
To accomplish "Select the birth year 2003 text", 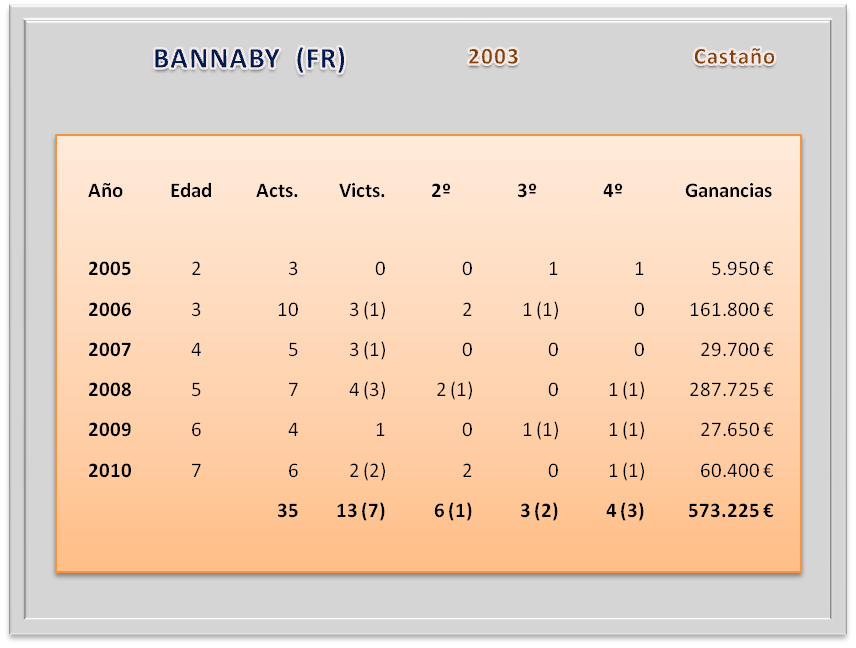I will pos(493,57).
